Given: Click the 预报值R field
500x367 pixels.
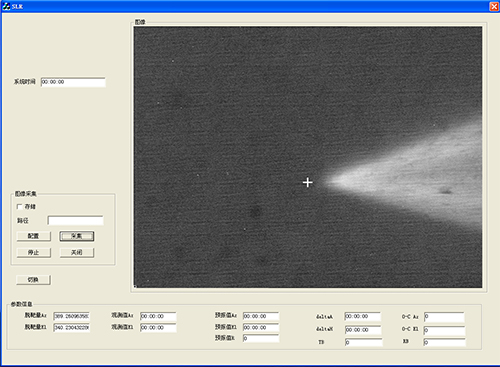Looking at the screenshot, I should (261, 338).
